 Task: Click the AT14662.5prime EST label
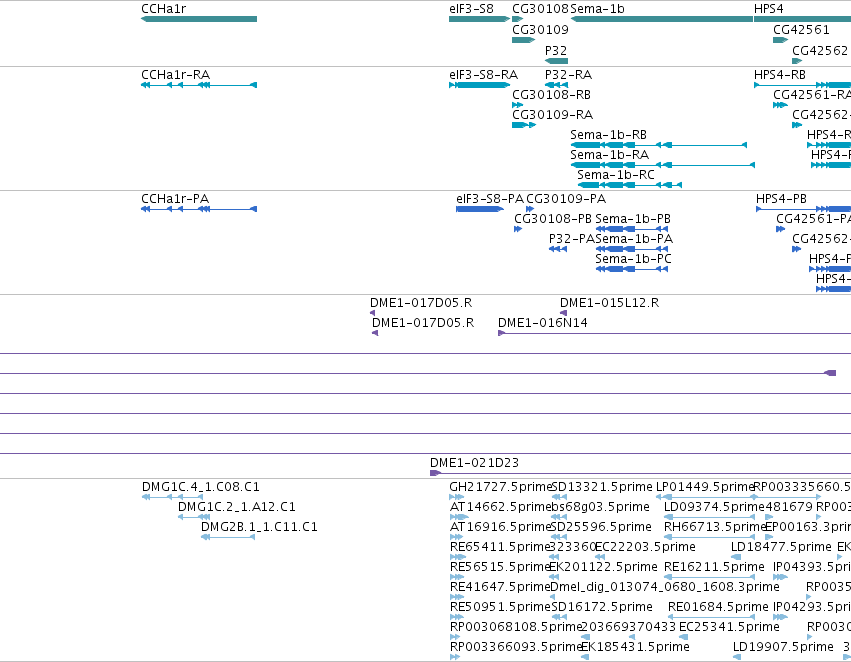tap(500, 507)
